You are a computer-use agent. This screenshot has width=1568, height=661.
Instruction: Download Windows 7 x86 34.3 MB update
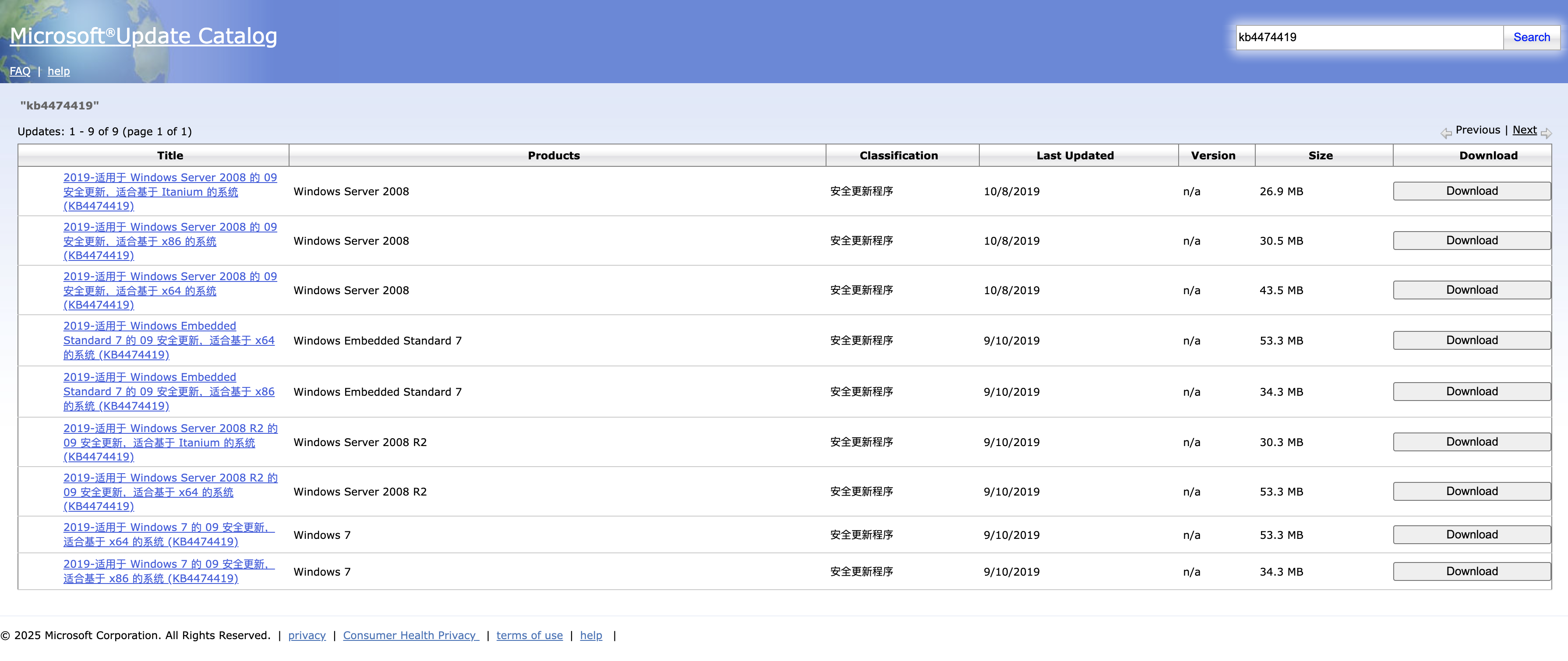tap(1471, 572)
